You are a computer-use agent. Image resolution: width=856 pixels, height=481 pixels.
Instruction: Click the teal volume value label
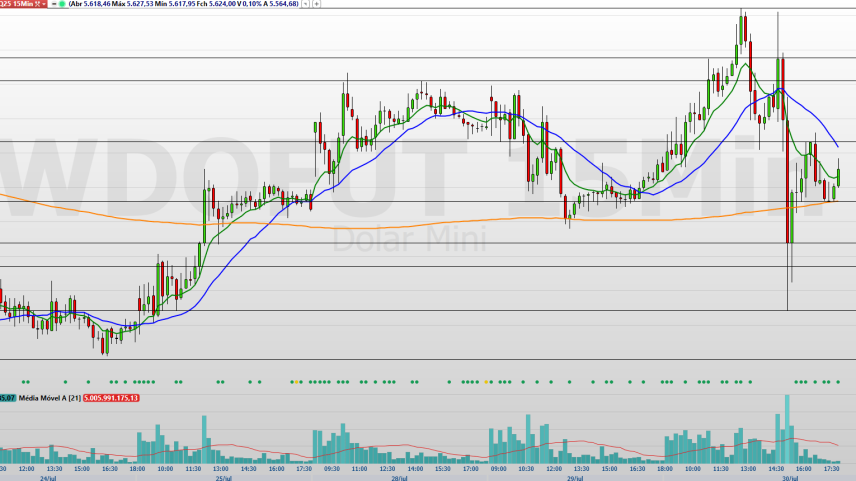click(8, 398)
